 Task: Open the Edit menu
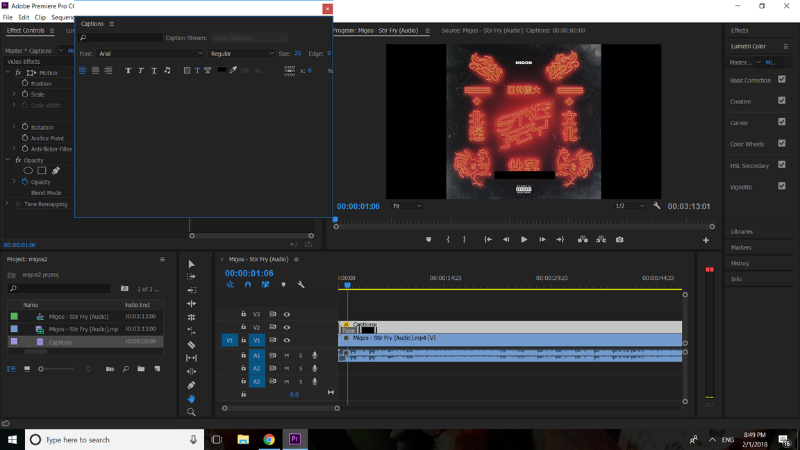click(x=23, y=17)
